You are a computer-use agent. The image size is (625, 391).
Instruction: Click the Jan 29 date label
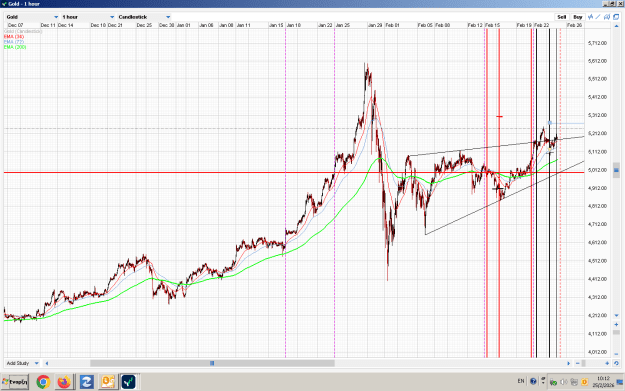point(375,25)
